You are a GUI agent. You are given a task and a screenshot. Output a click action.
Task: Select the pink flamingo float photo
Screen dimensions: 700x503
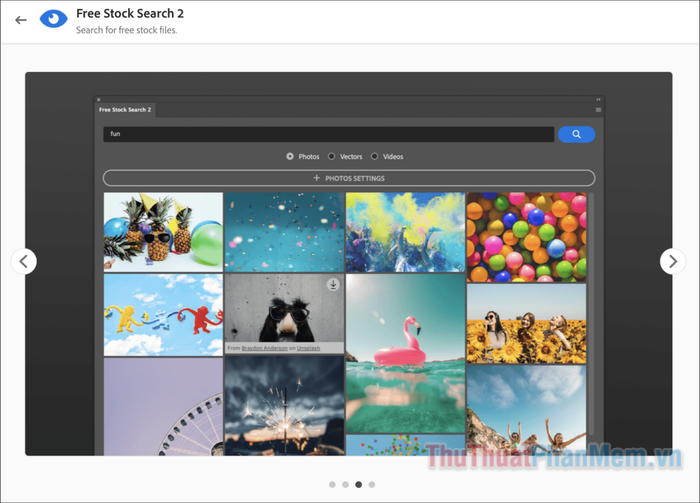[405, 353]
